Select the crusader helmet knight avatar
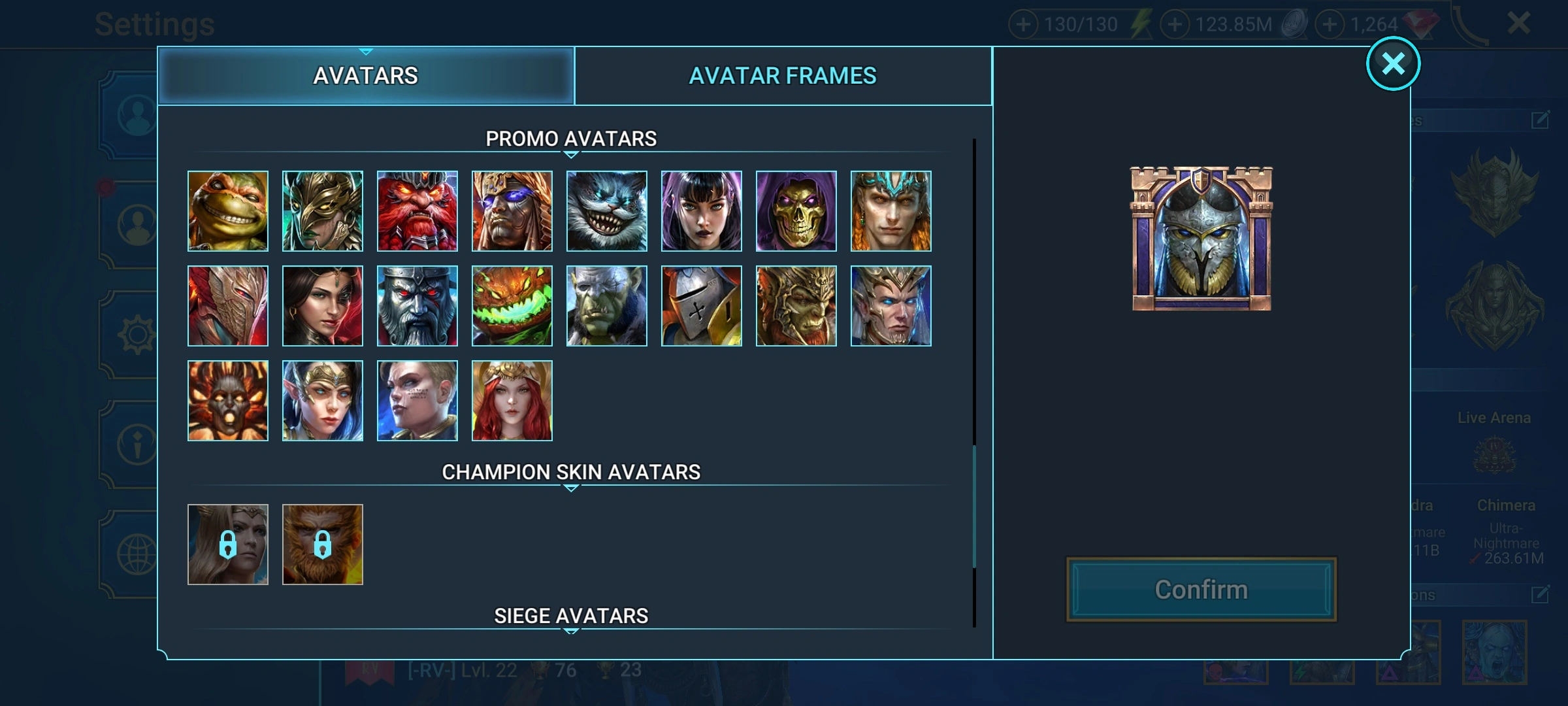 pos(701,306)
